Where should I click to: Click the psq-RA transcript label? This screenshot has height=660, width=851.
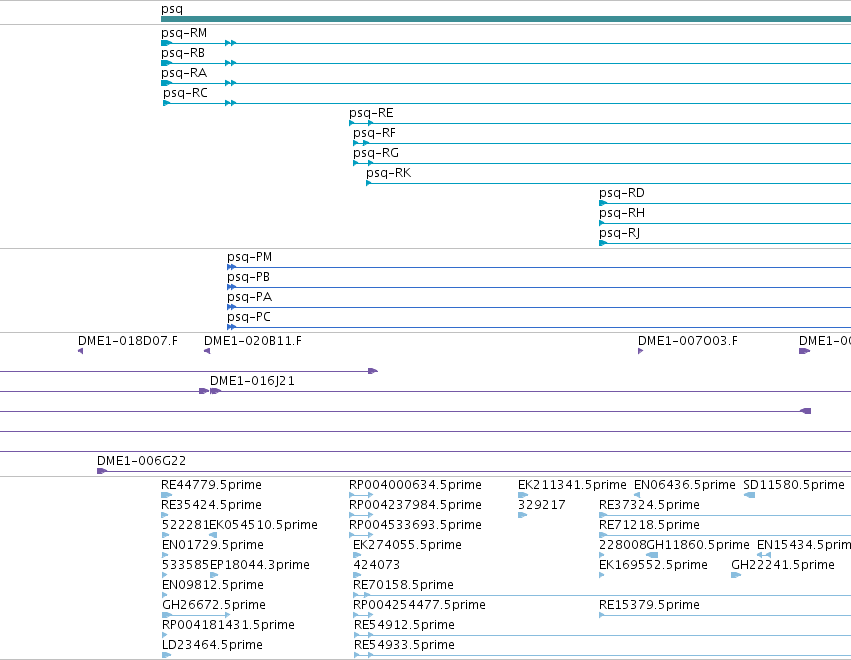184,73
